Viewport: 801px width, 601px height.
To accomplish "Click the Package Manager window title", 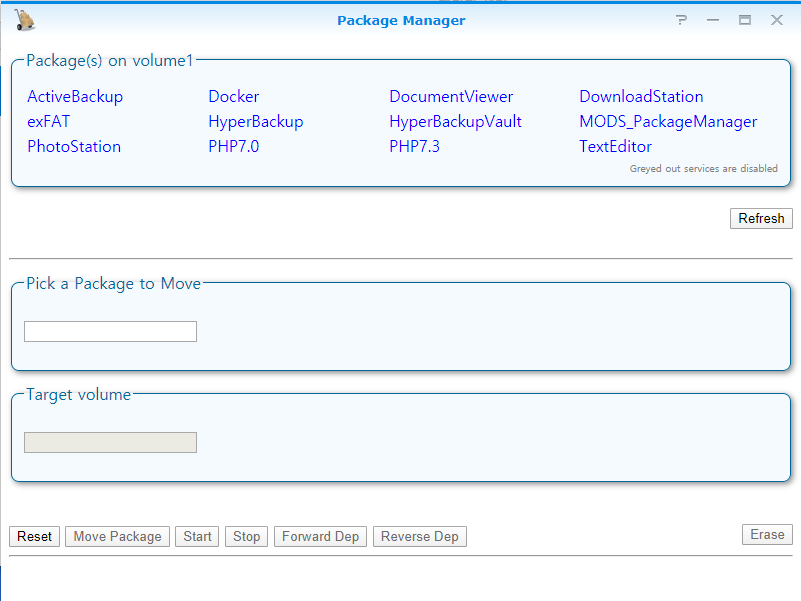I will [401, 20].
